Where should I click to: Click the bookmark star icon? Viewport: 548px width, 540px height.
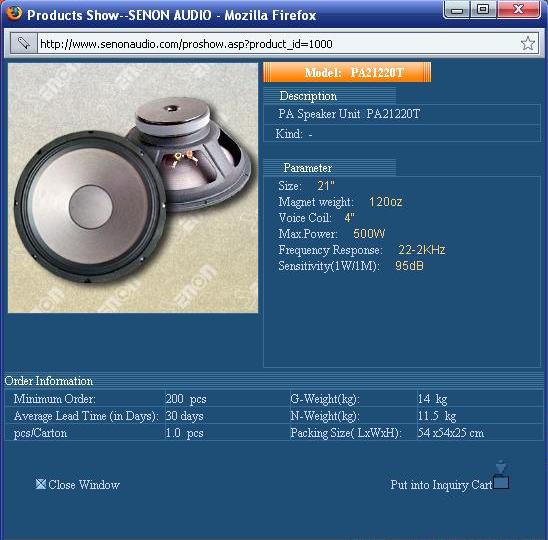pos(527,44)
